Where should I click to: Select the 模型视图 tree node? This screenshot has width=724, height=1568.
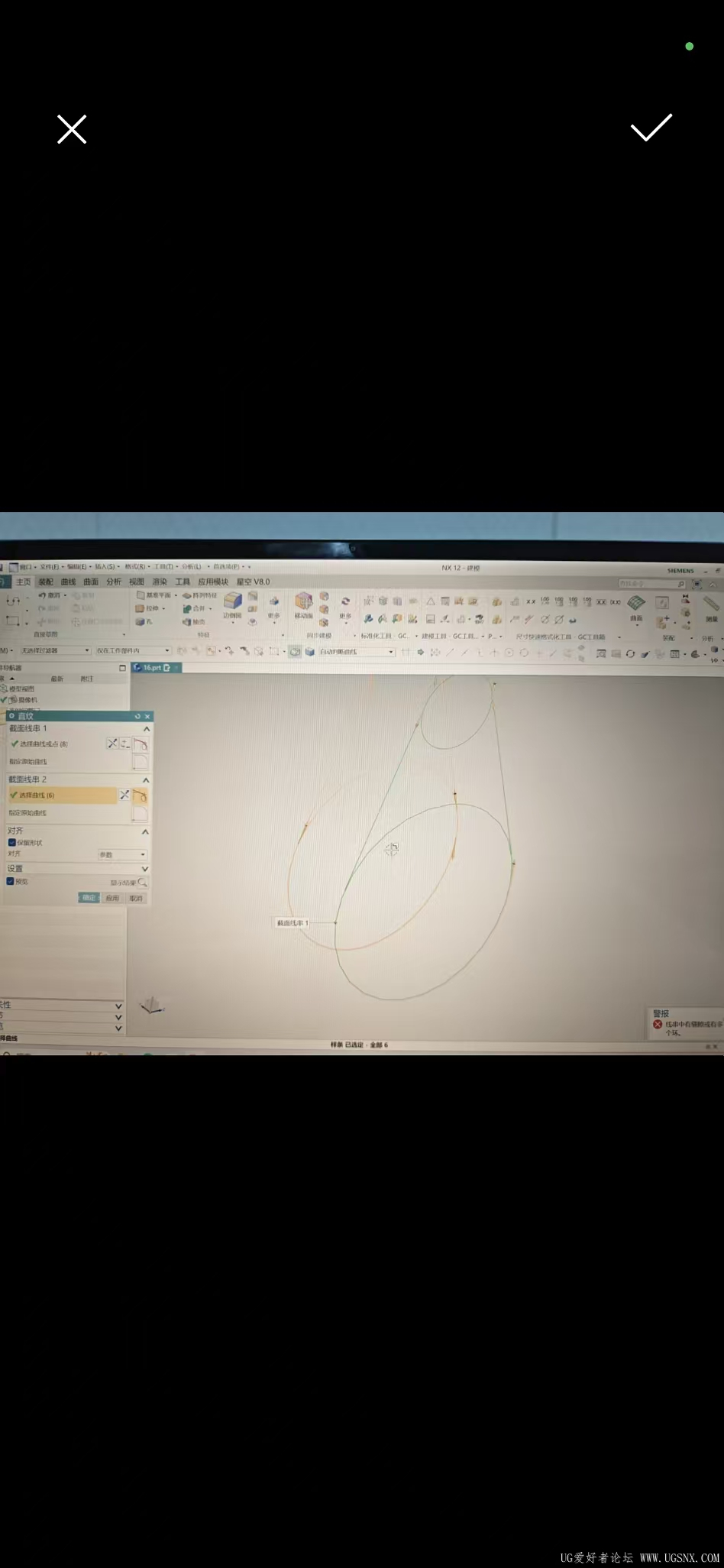[18, 688]
